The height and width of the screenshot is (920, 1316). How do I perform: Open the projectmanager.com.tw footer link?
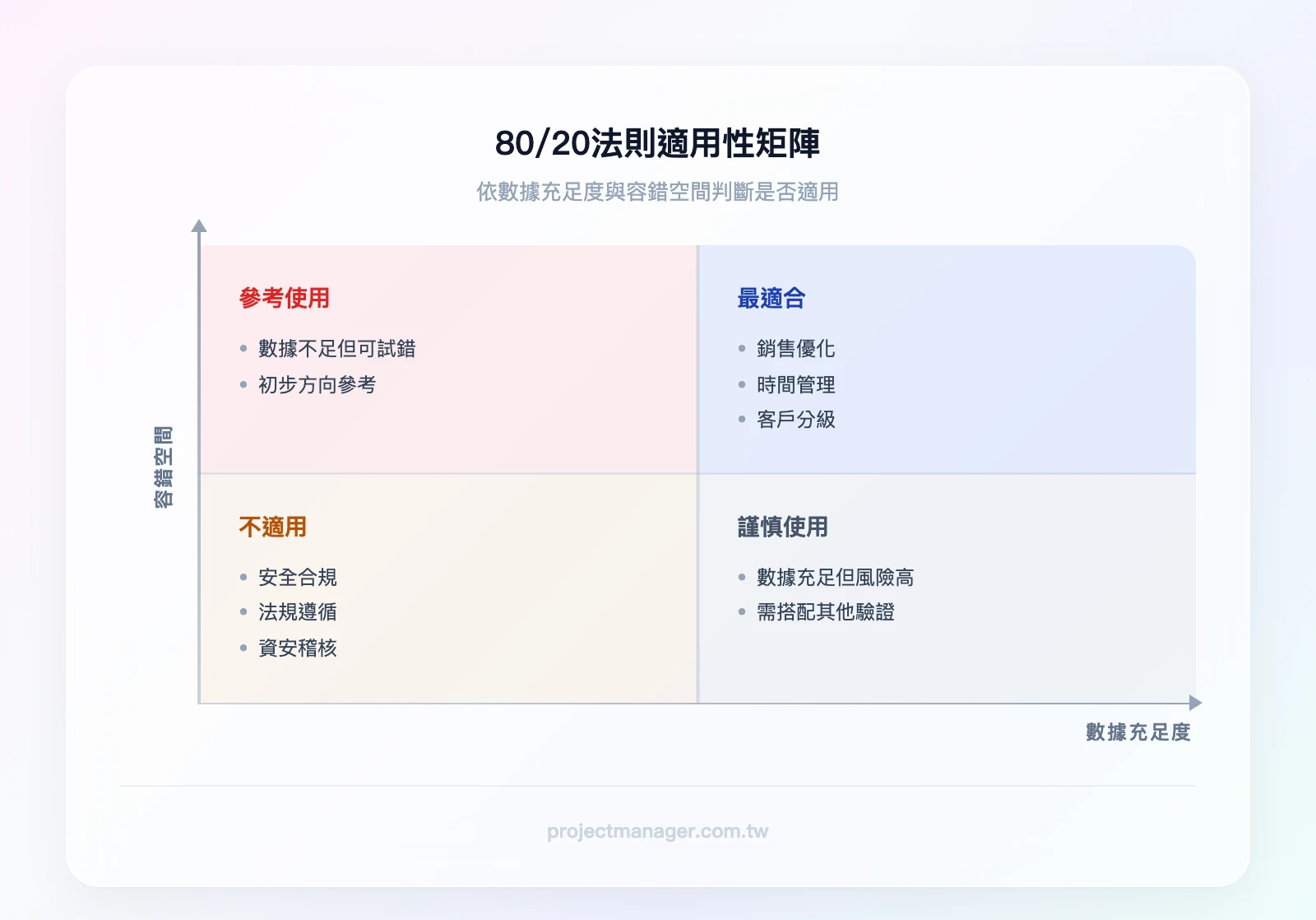coord(658,831)
